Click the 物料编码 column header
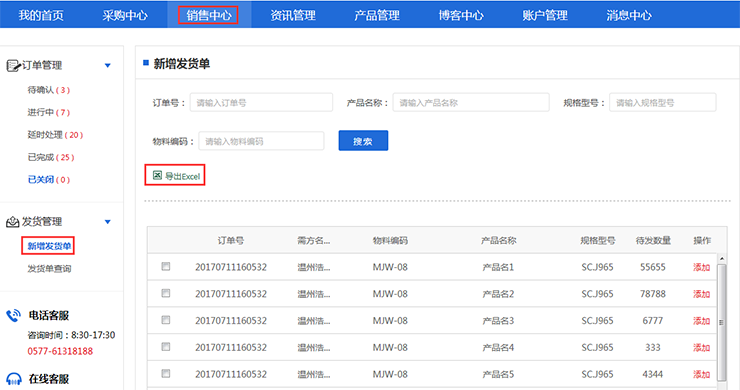 pos(390,240)
